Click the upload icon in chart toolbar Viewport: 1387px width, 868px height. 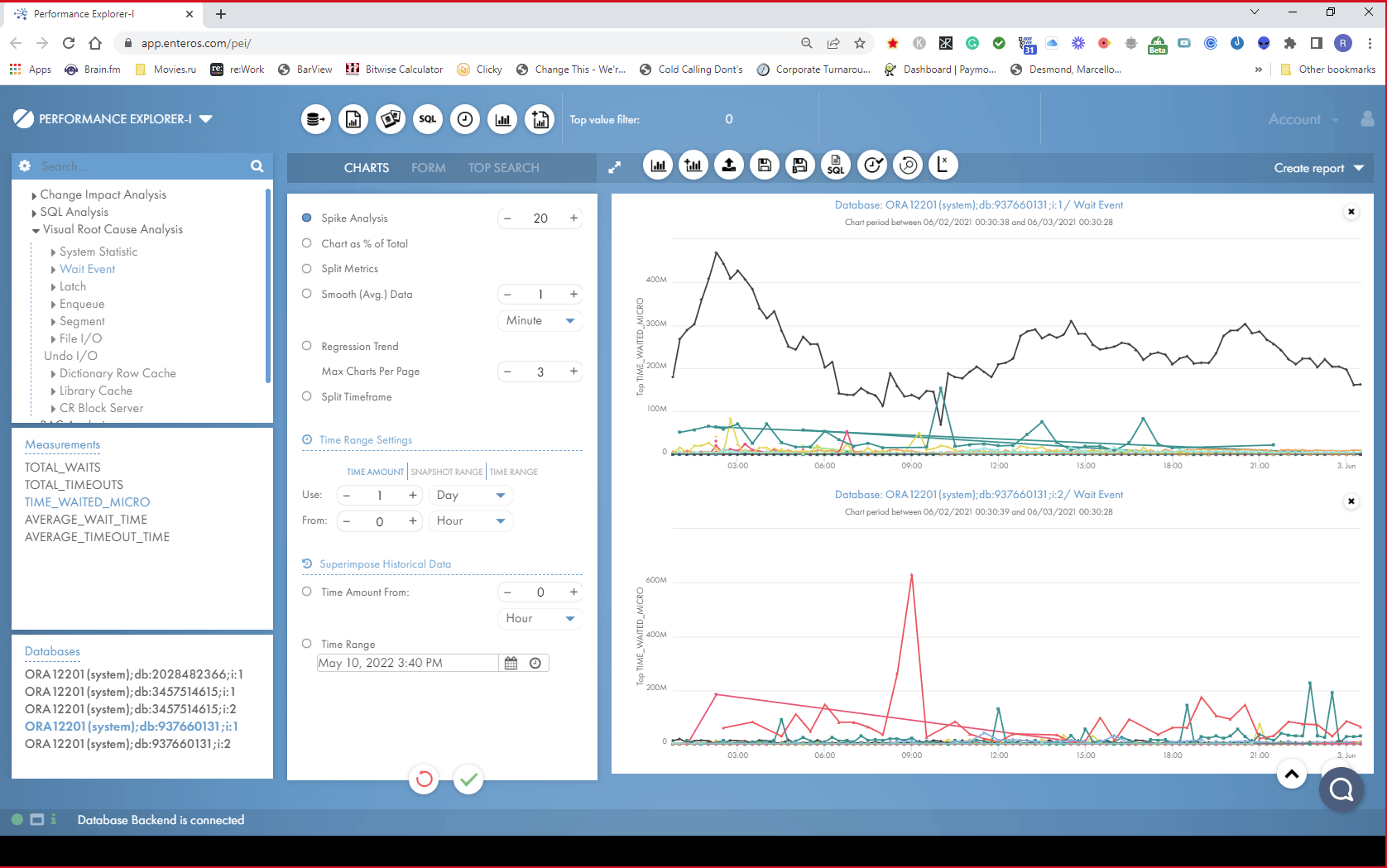729,165
